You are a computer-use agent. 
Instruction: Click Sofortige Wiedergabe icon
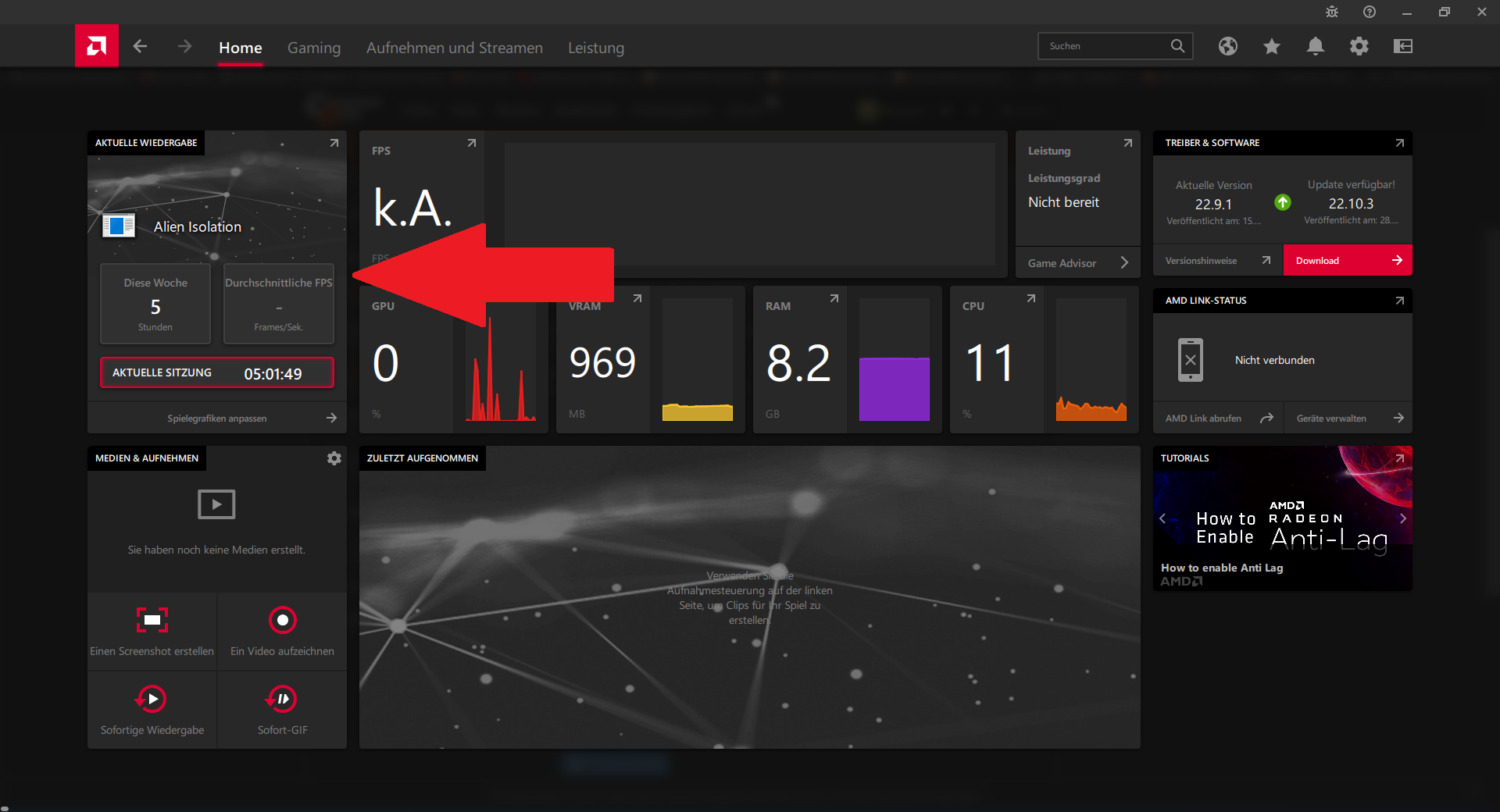pyautogui.click(x=152, y=699)
